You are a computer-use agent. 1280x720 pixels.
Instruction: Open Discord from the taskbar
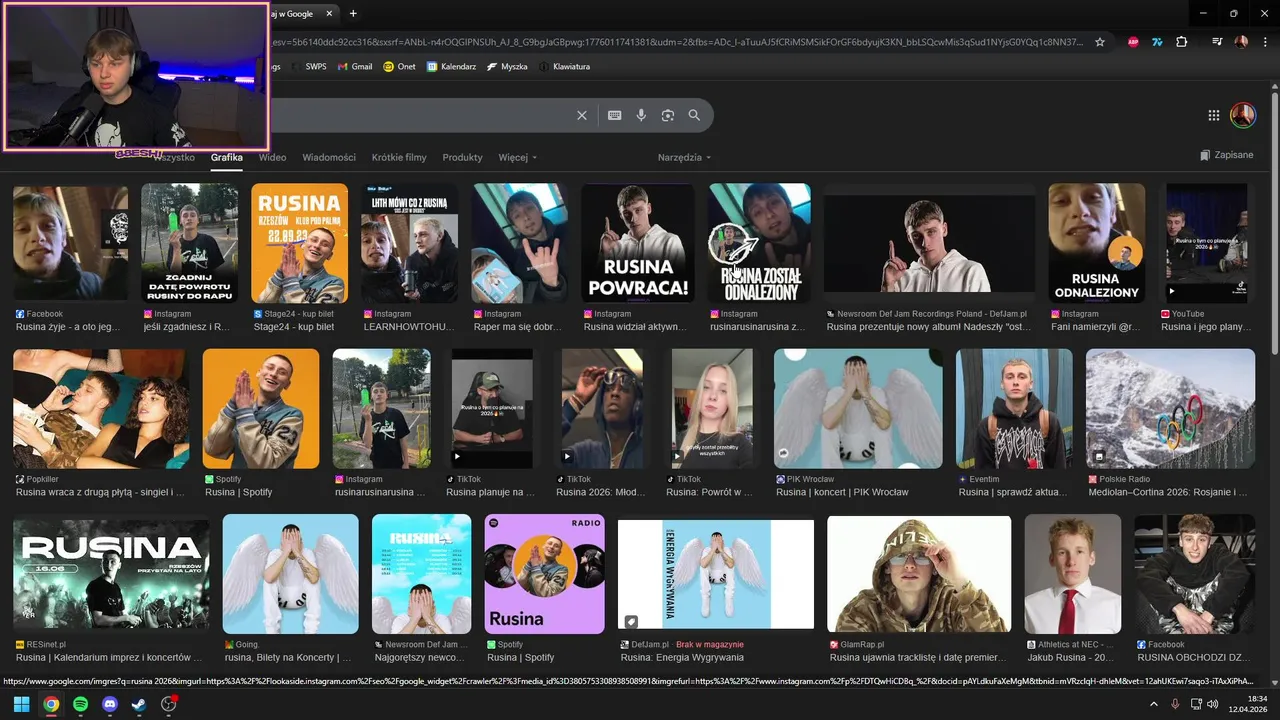110,704
